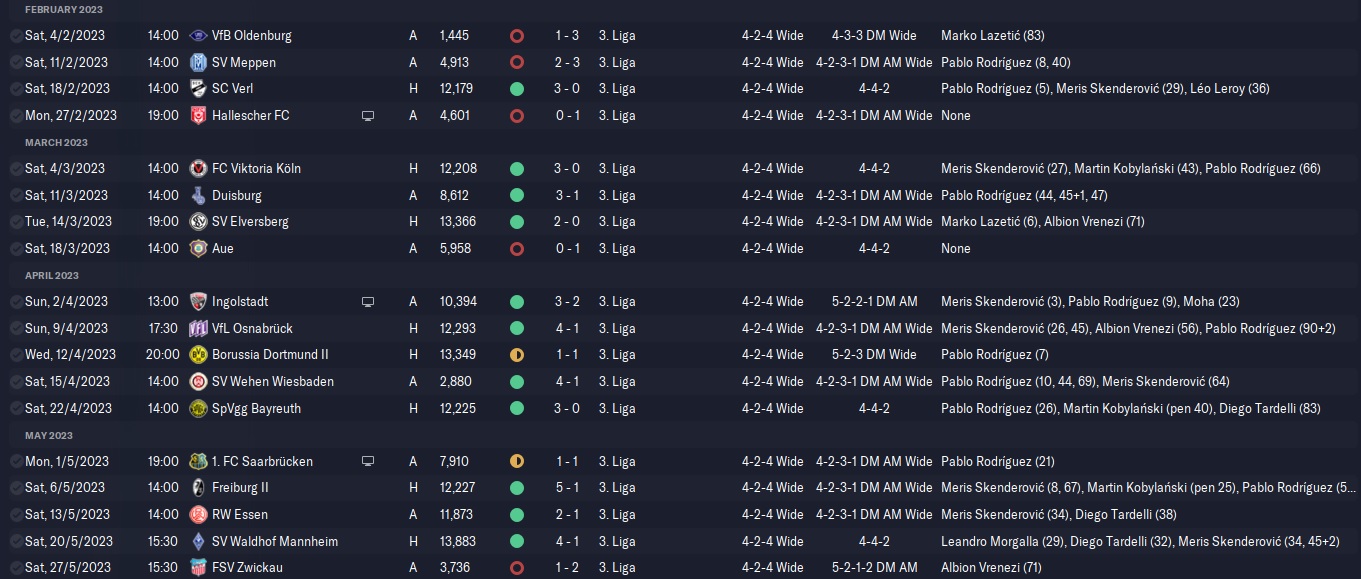Select the MARCH 2023 month header

pos(56,142)
